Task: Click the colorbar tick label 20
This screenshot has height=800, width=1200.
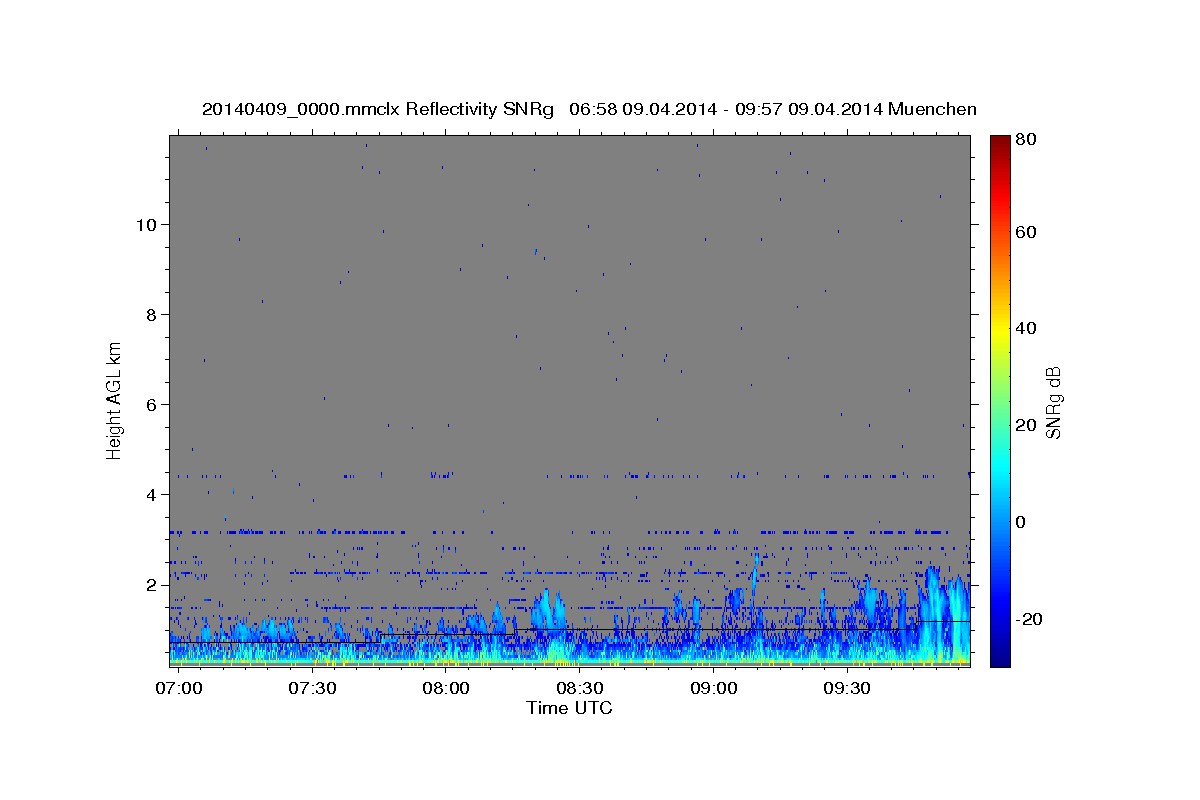Action: (1027, 425)
